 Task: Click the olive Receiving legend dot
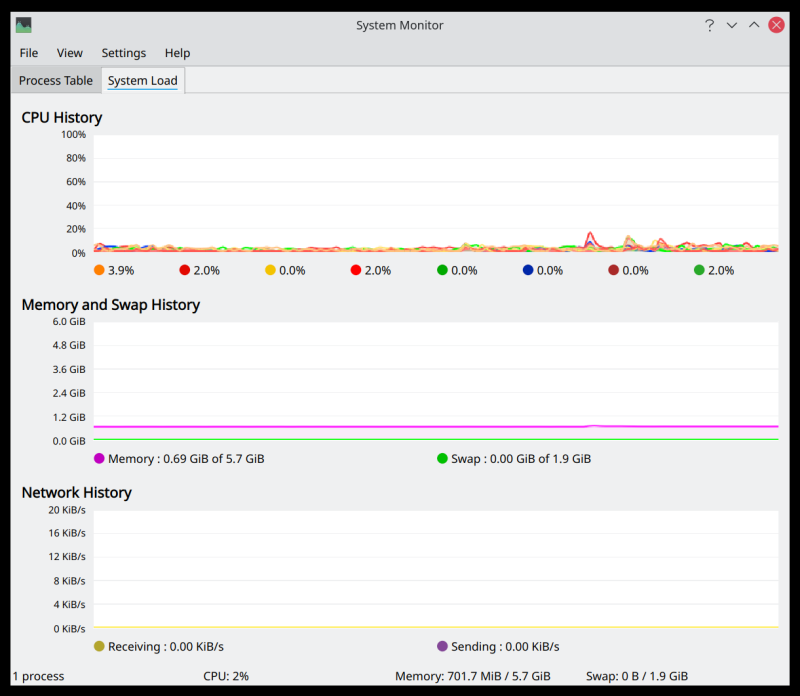click(x=97, y=647)
